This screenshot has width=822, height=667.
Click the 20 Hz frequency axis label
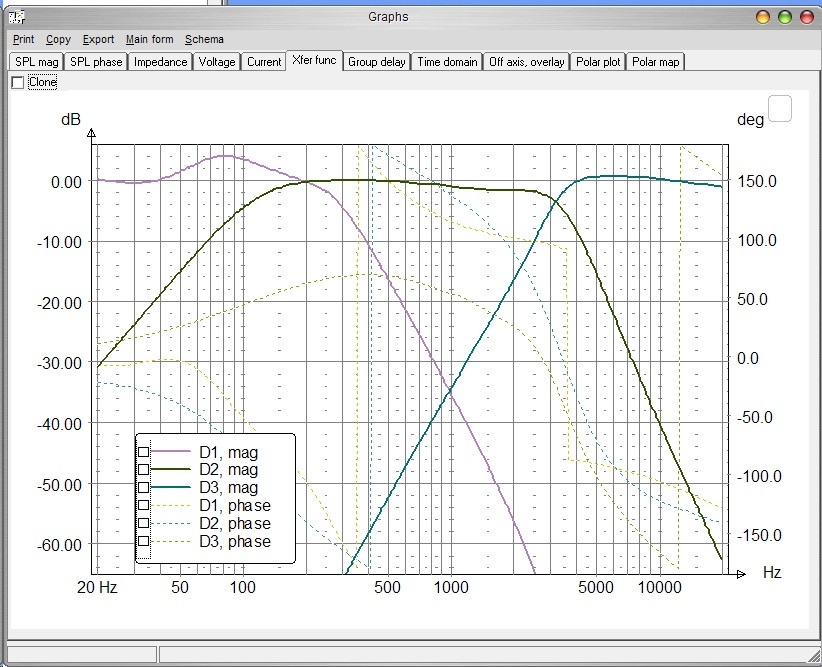97,587
